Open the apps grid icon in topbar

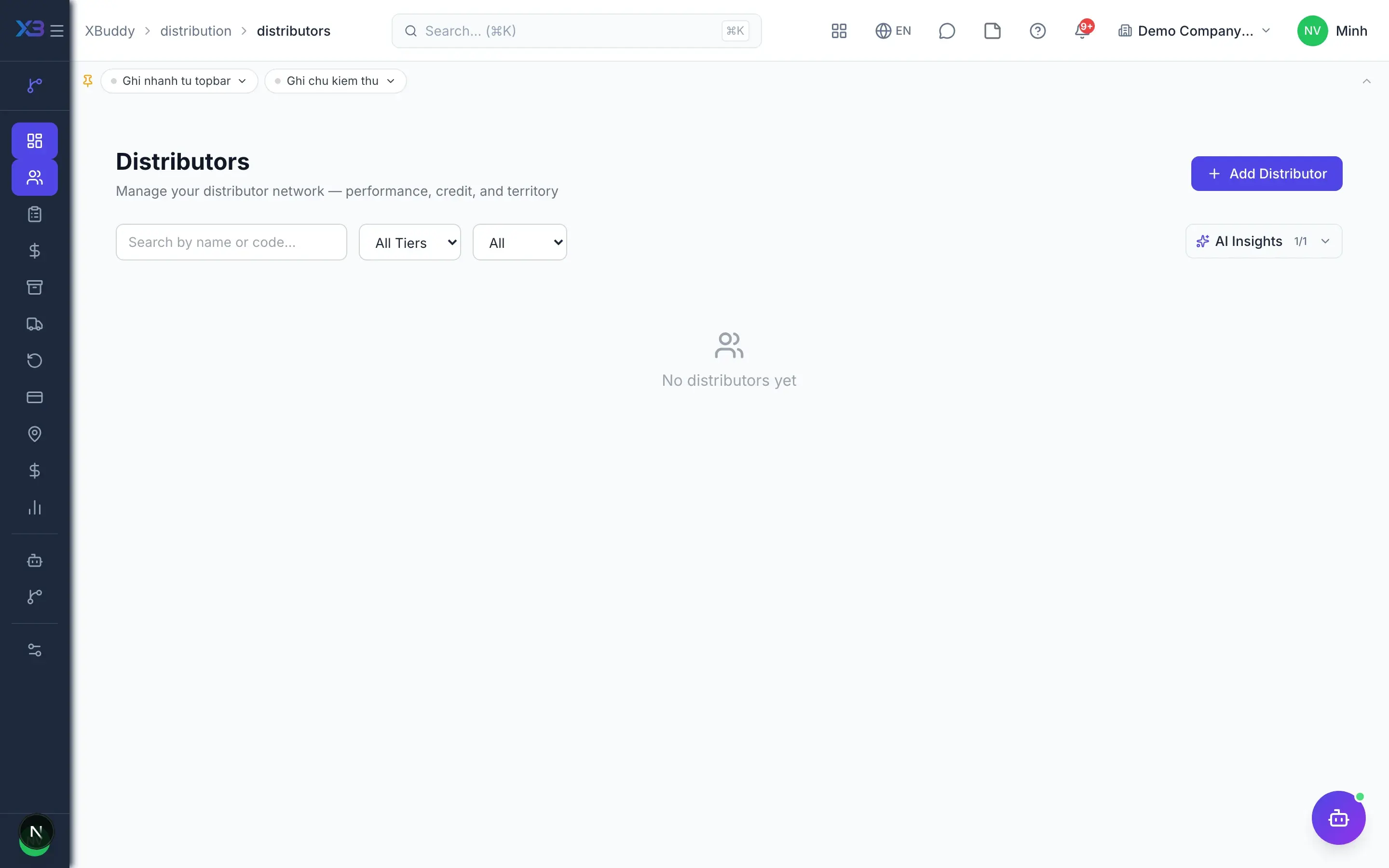coord(839,30)
